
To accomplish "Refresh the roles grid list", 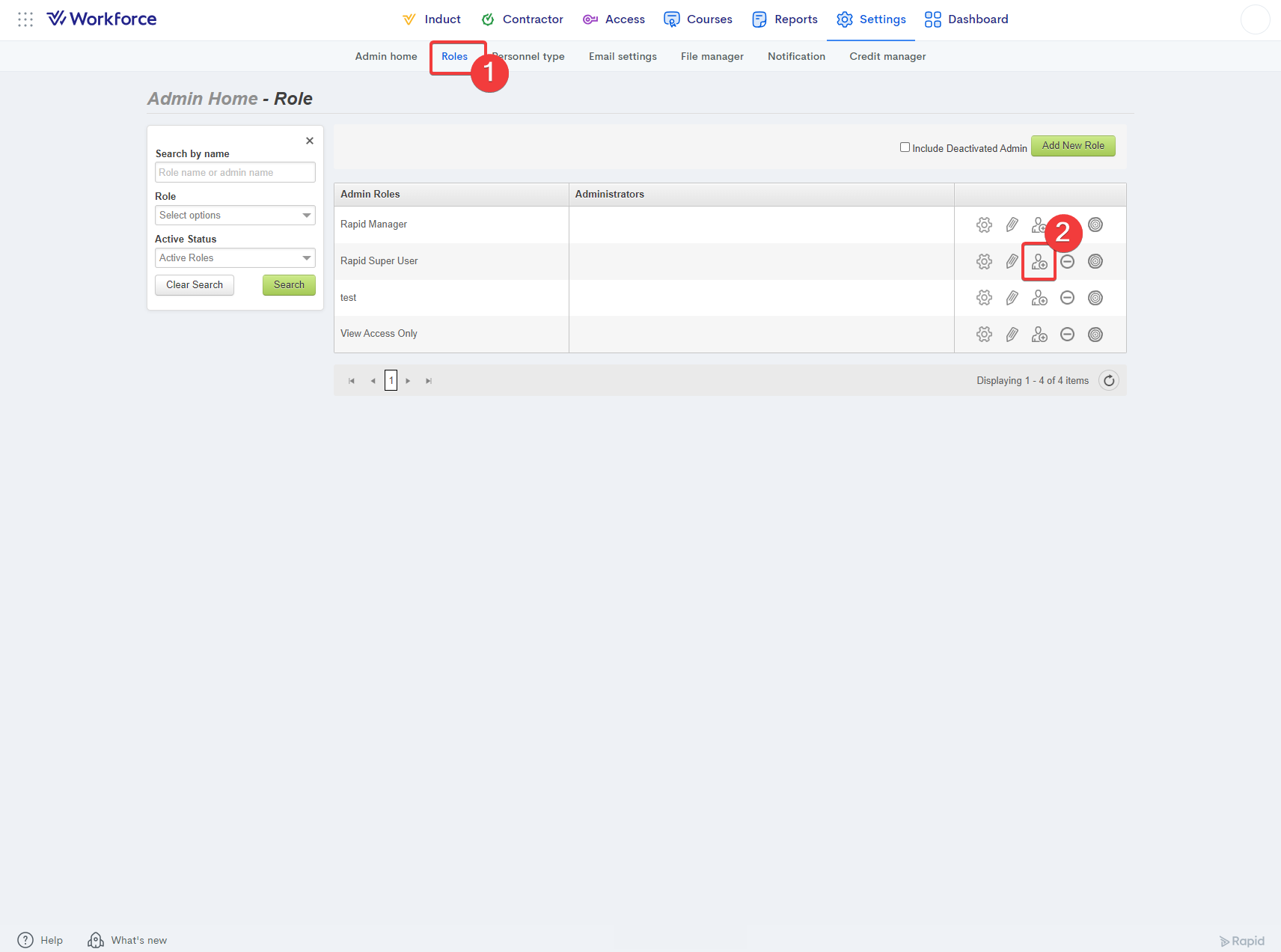I will pos(1108,381).
